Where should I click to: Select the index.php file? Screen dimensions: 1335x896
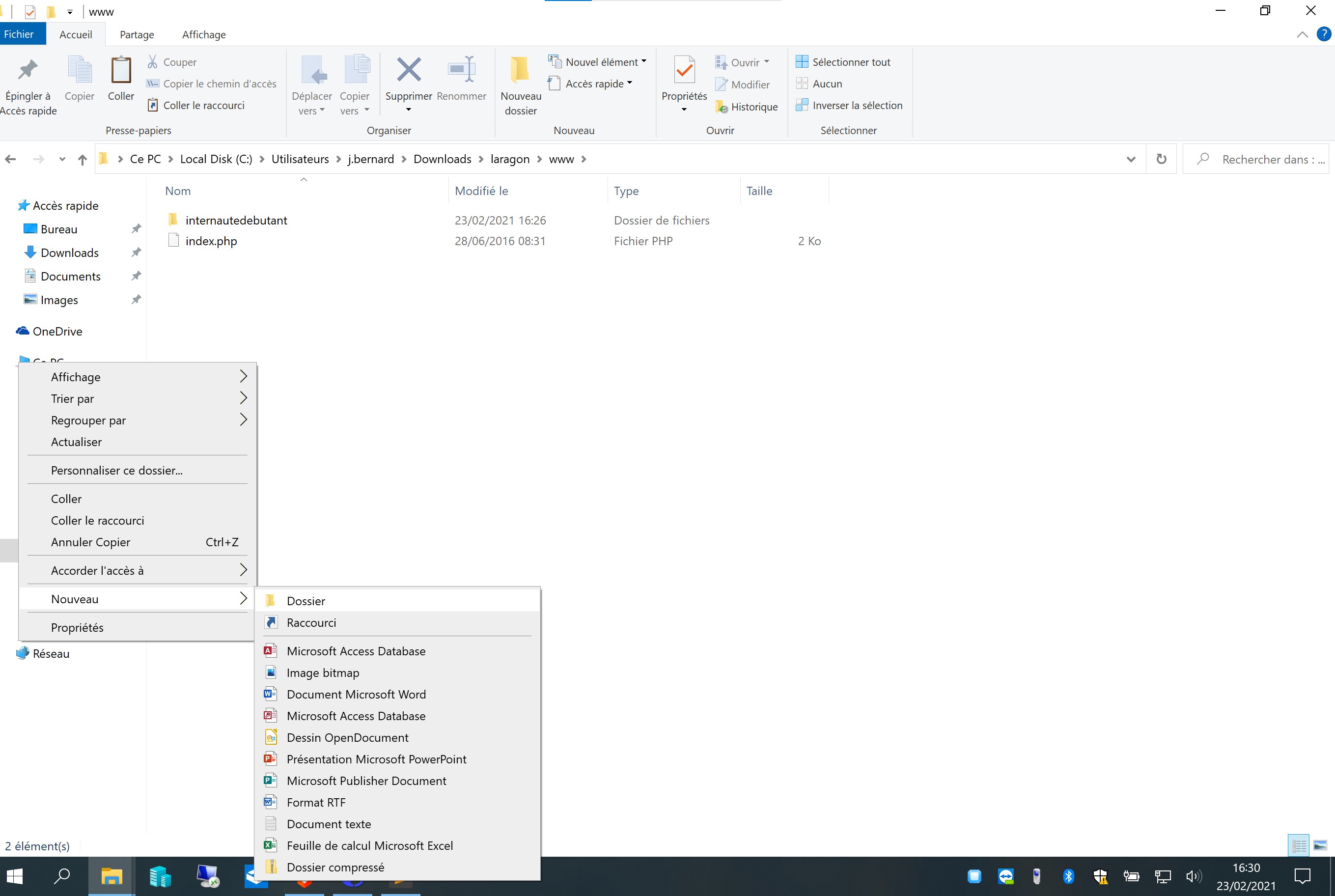pos(211,241)
